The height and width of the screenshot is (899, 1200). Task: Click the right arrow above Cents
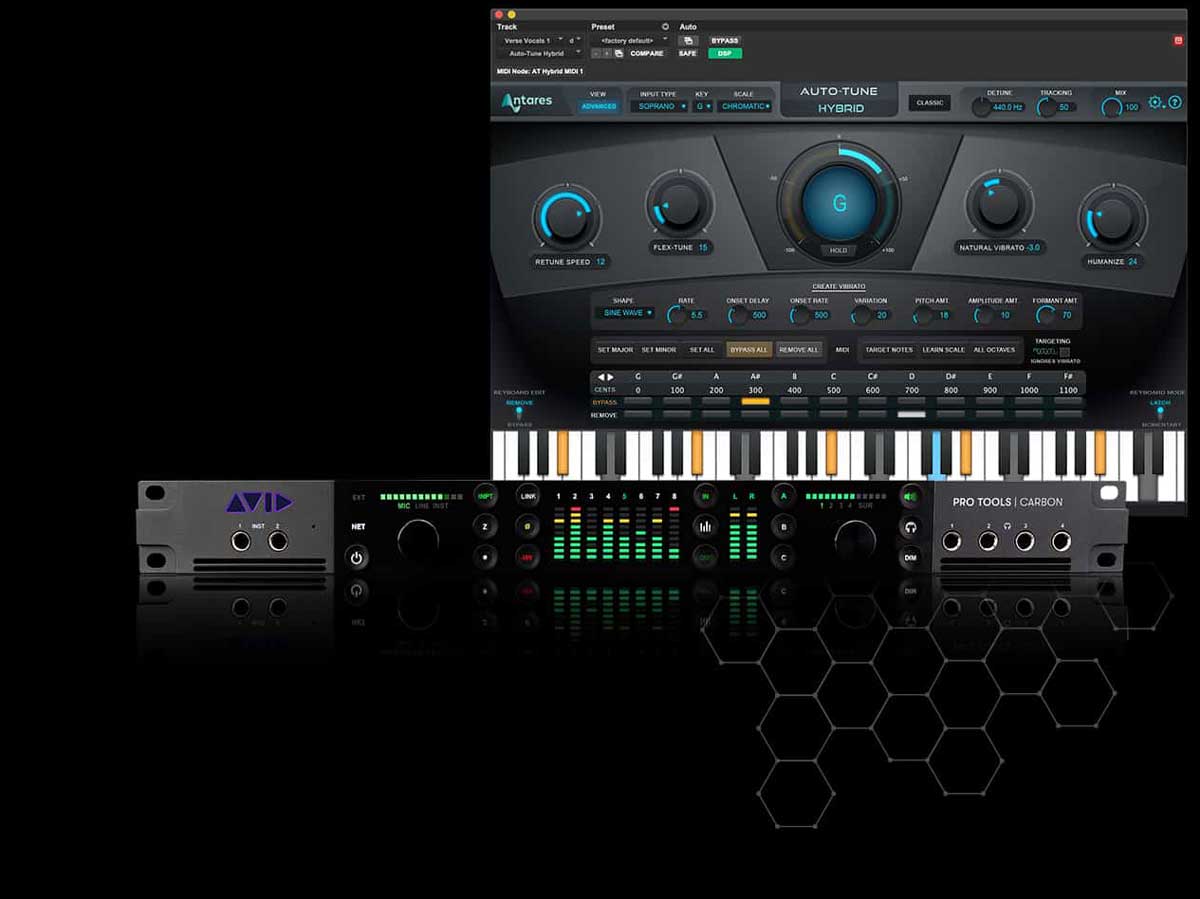611,377
